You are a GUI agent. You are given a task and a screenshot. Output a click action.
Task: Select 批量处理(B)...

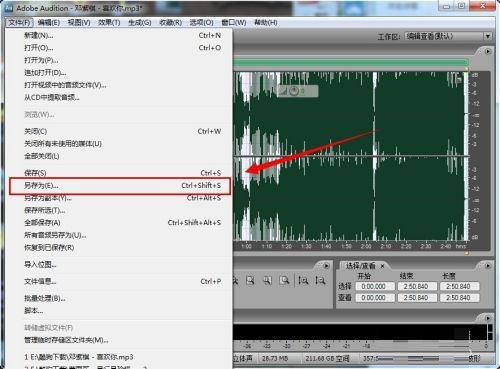120,298
